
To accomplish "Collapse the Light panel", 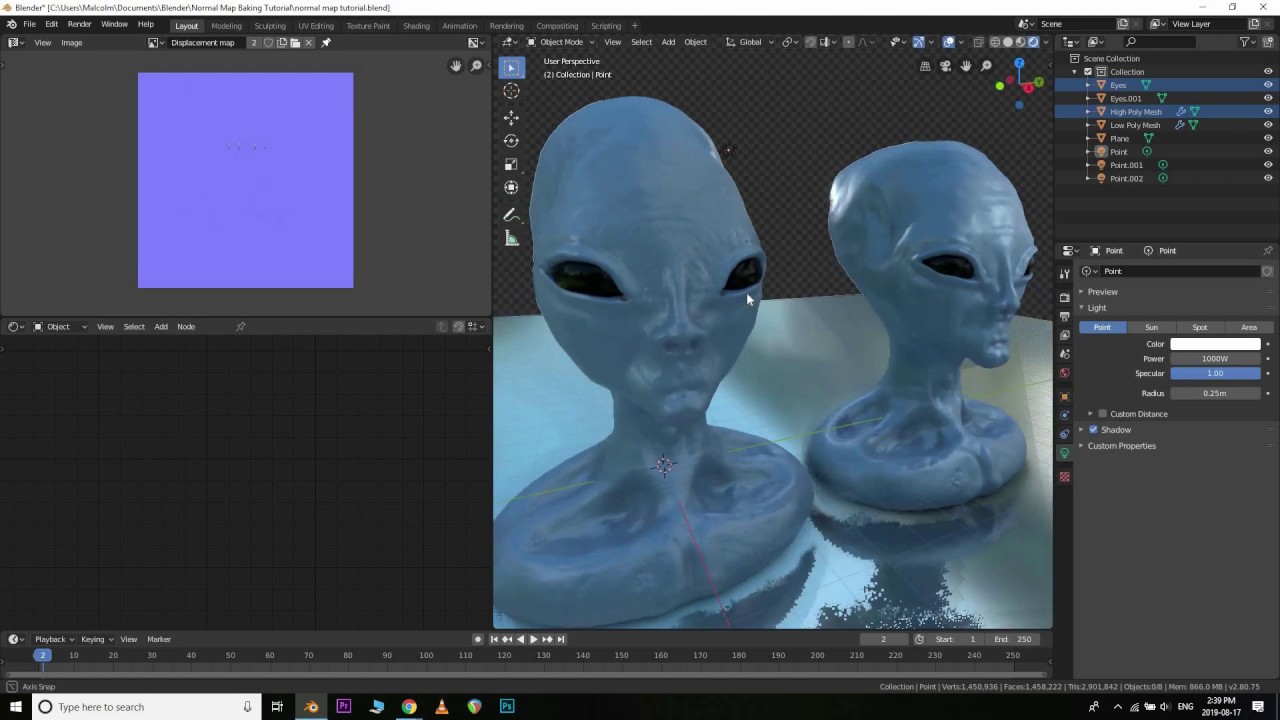I will pyautogui.click(x=1097, y=308).
